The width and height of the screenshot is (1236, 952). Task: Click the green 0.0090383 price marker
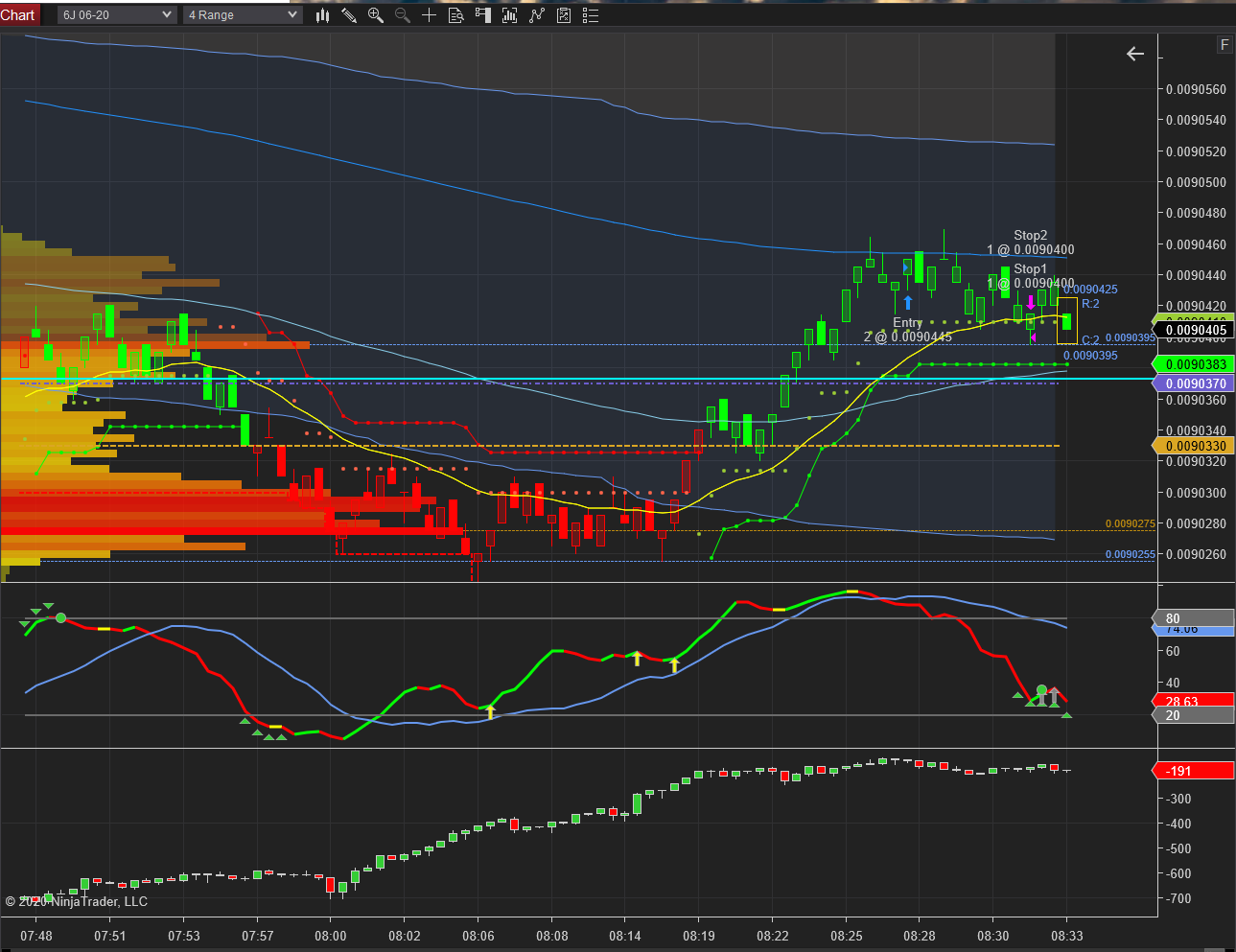(x=1195, y=364)
